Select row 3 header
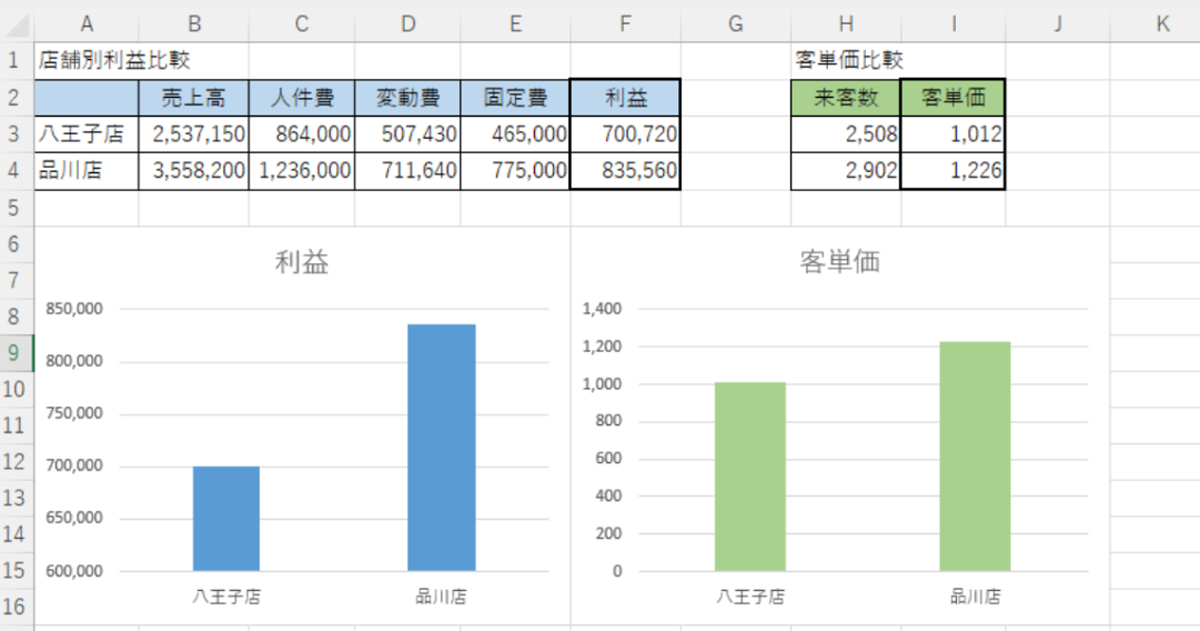 click(16, 134)
